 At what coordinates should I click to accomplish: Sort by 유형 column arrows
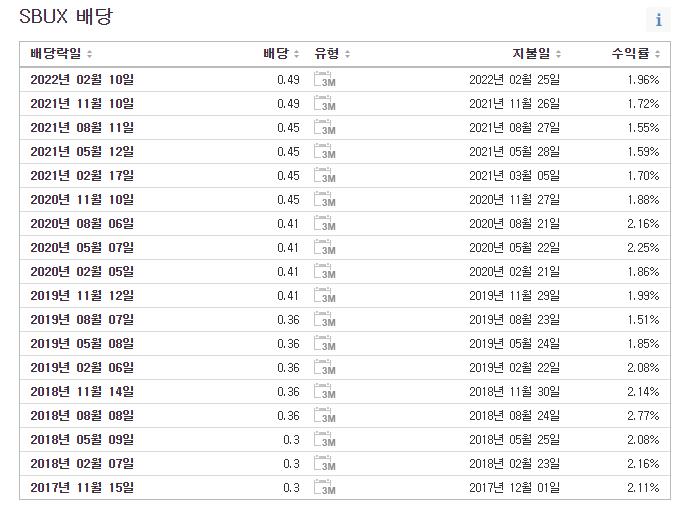pos(347,54)
